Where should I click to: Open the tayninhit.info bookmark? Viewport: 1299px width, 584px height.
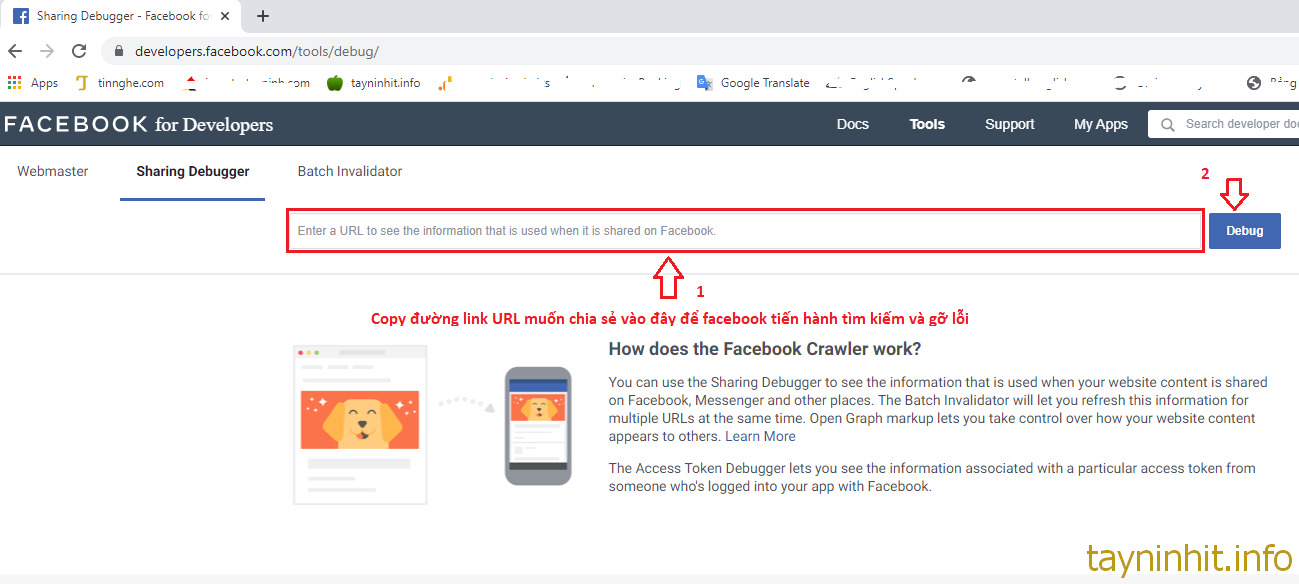click(x=374, y=83)
